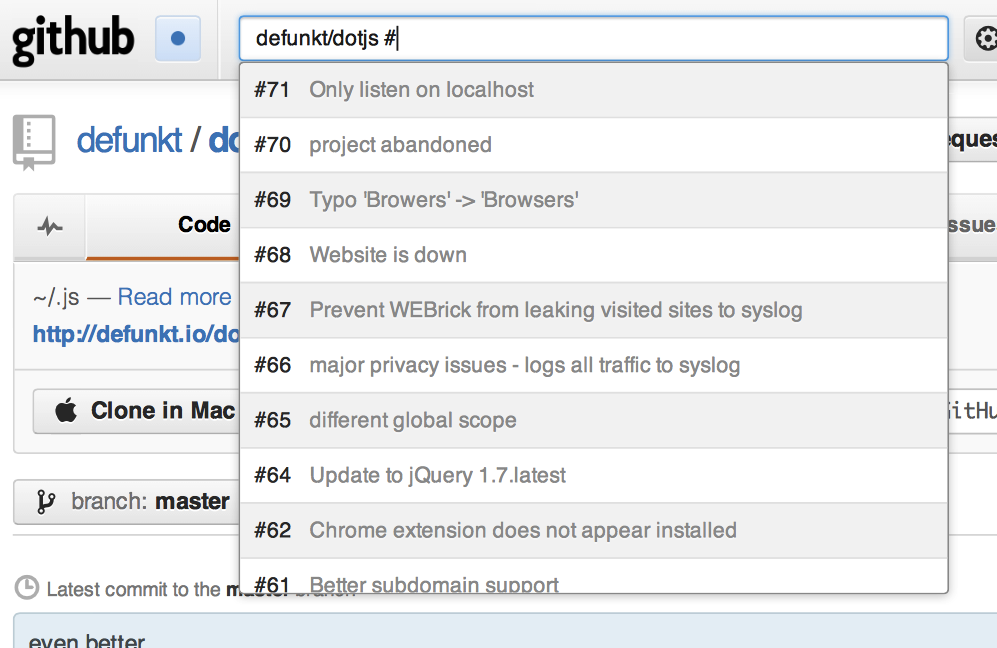Select issue #70 project abandoned
Image resolution: width=997 pixels, height=648 pixels.
593,145
